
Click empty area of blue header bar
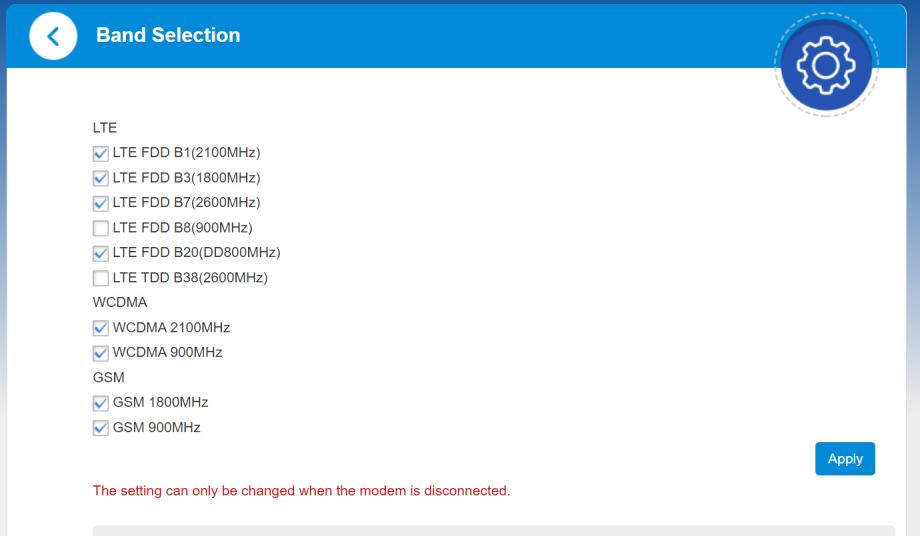click(500, 36)
